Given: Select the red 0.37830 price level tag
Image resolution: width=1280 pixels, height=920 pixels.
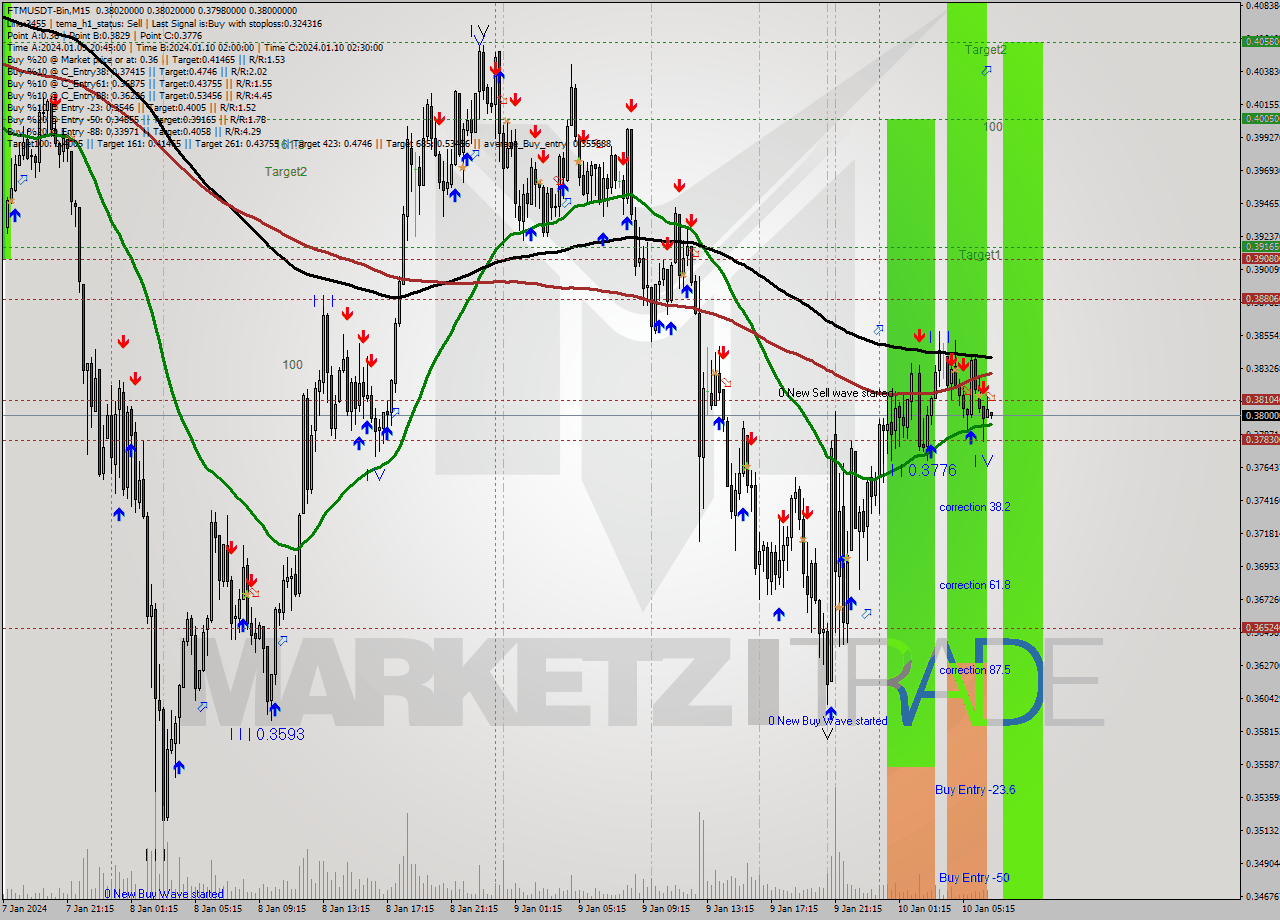Looking at the screenshot, I should (1260, 439).
